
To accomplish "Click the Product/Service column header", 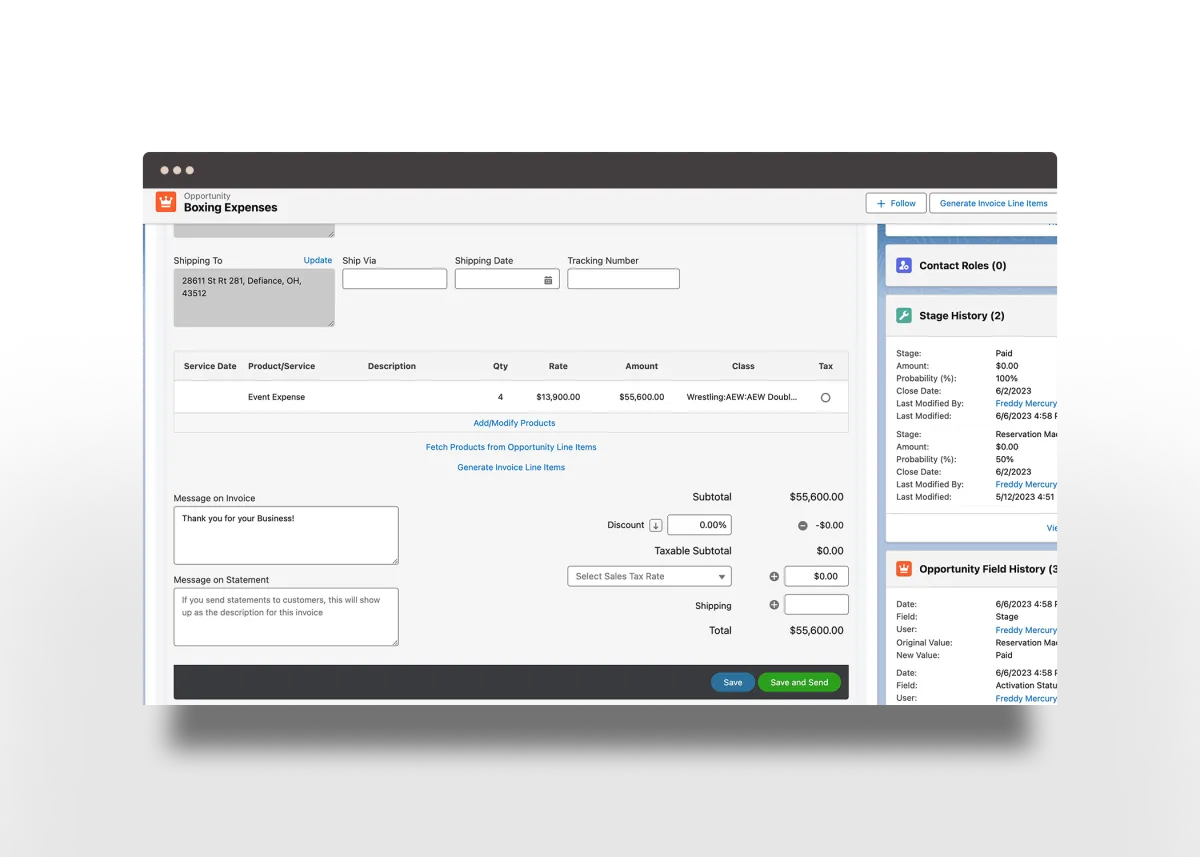I will click(x=281, y=366).
